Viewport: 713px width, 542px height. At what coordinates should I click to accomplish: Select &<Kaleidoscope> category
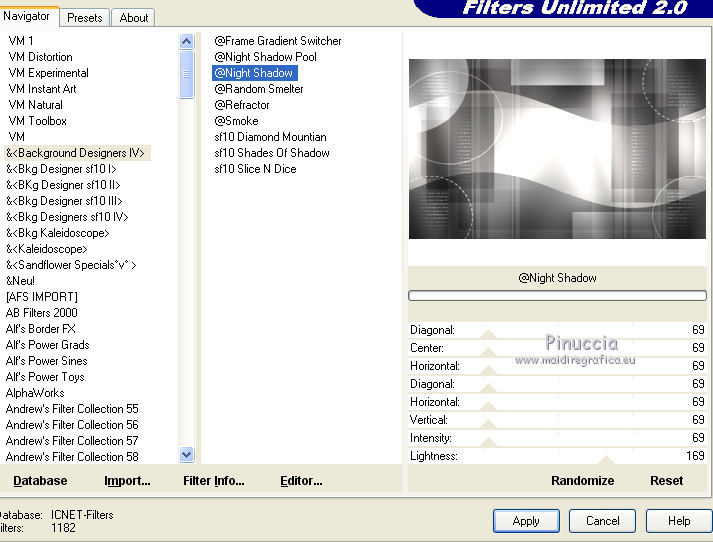[47, 249]
